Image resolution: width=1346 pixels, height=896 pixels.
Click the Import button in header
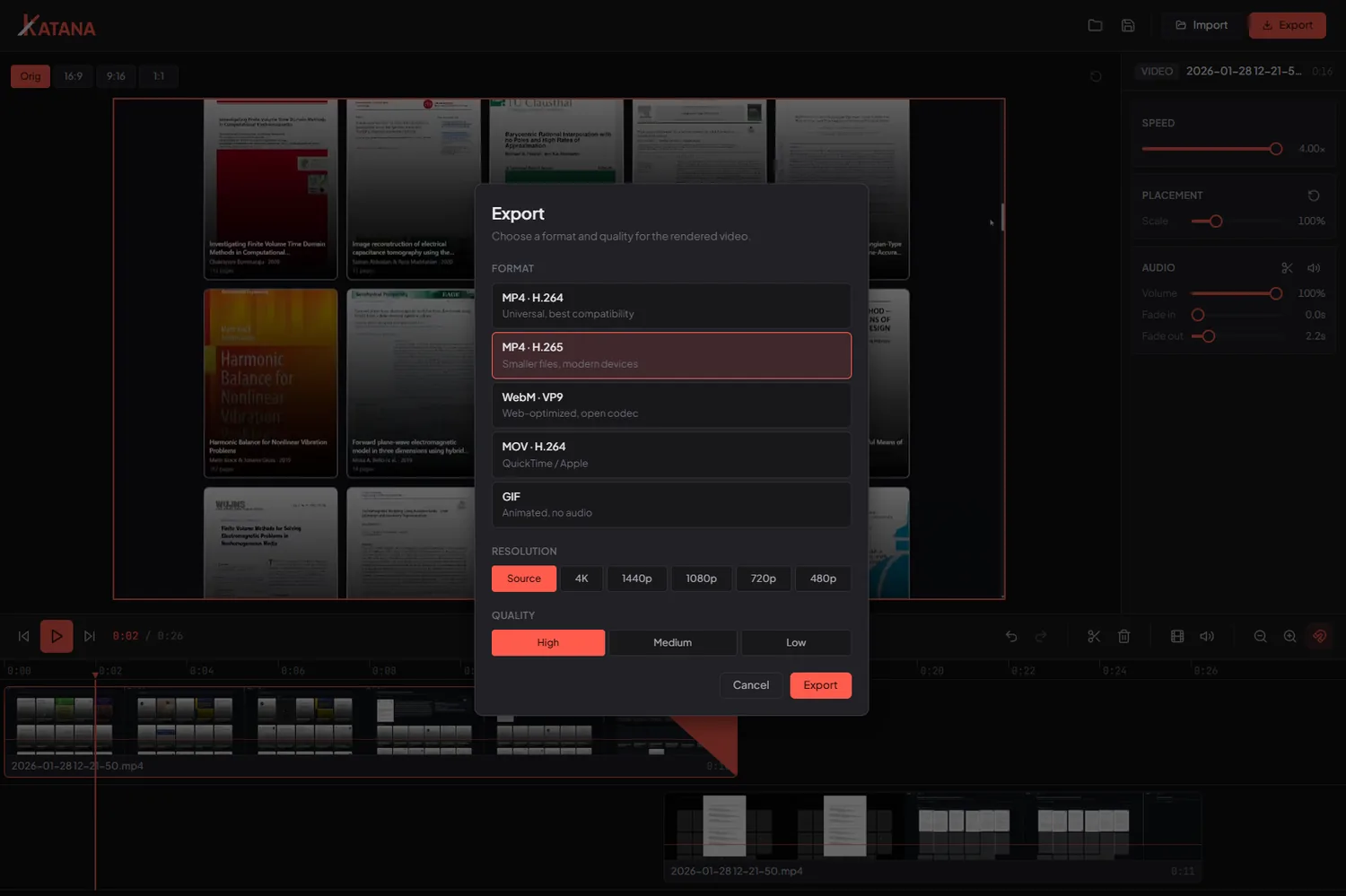[1201, 25]
